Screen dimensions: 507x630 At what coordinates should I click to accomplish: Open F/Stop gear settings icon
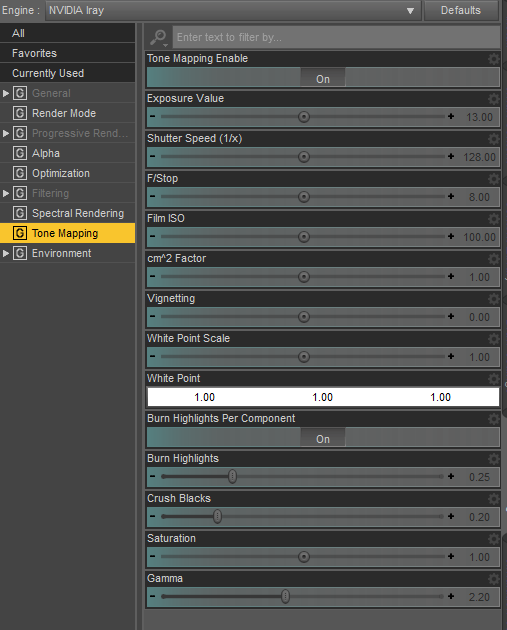pyautogui.click(x=493, y=179)
